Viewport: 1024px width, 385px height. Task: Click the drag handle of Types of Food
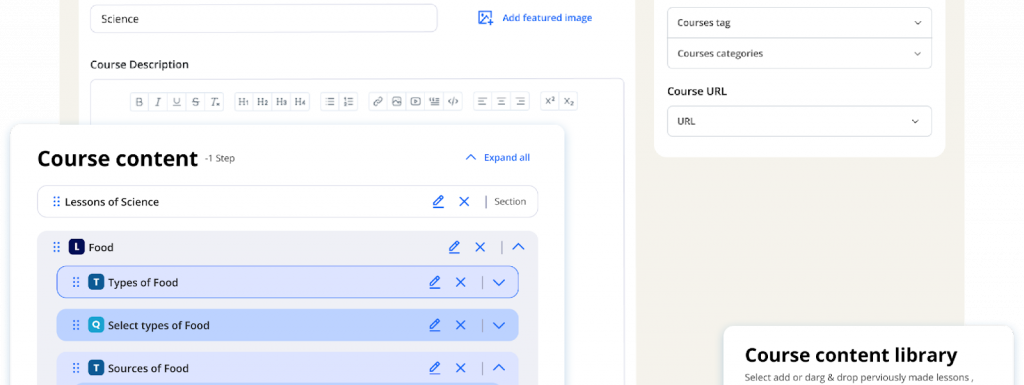76,283
